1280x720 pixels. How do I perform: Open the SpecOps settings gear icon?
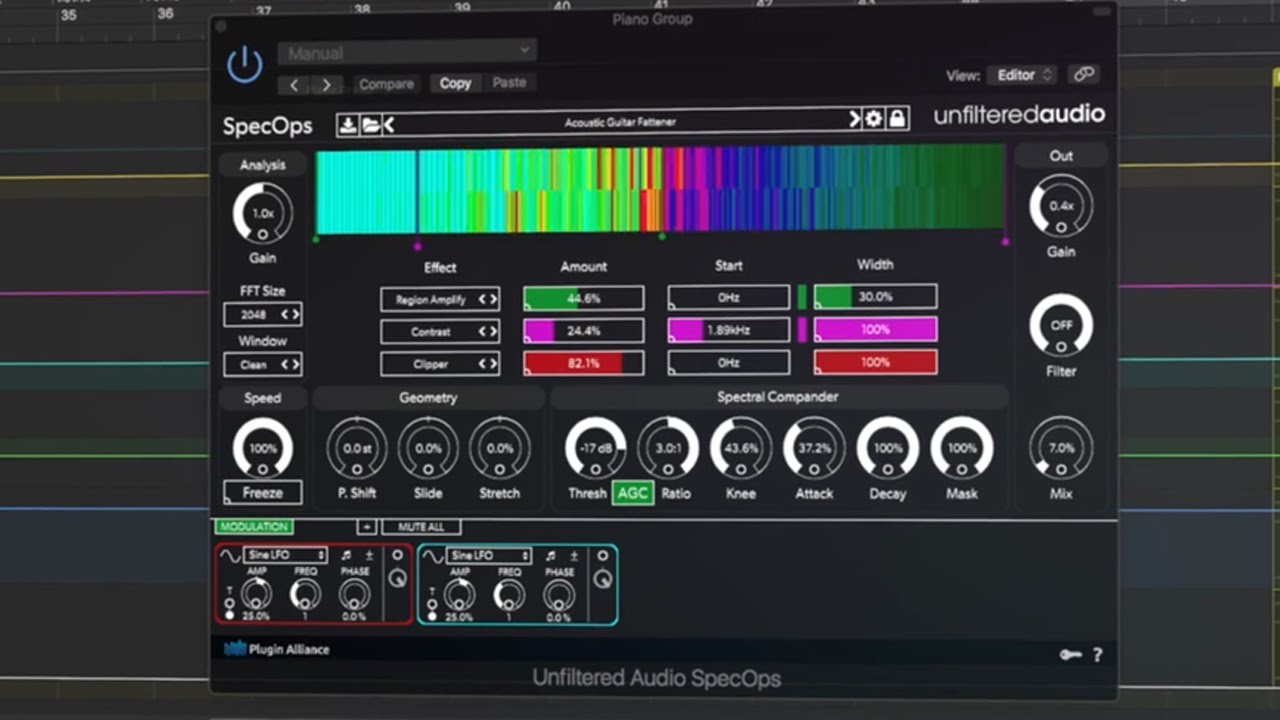[x=874, y=120]
